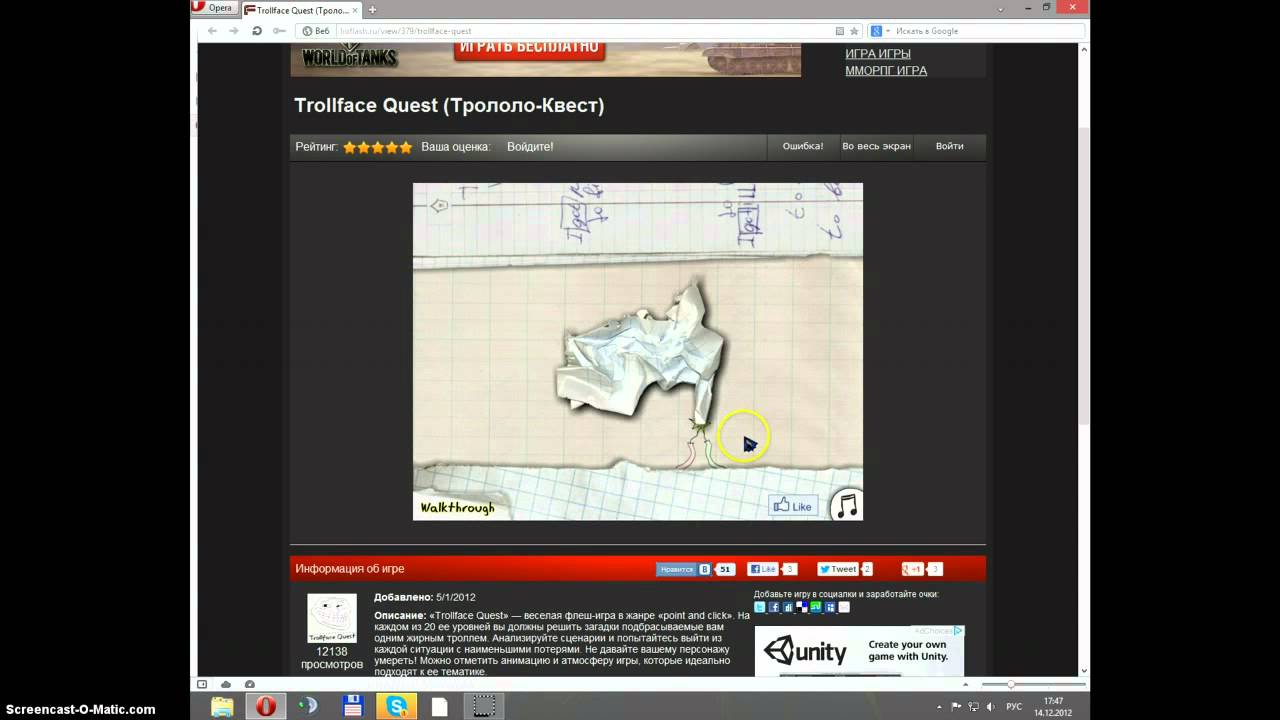Open File Explorer from the taskbar
1280x720 pixels.
pos(222,707)
